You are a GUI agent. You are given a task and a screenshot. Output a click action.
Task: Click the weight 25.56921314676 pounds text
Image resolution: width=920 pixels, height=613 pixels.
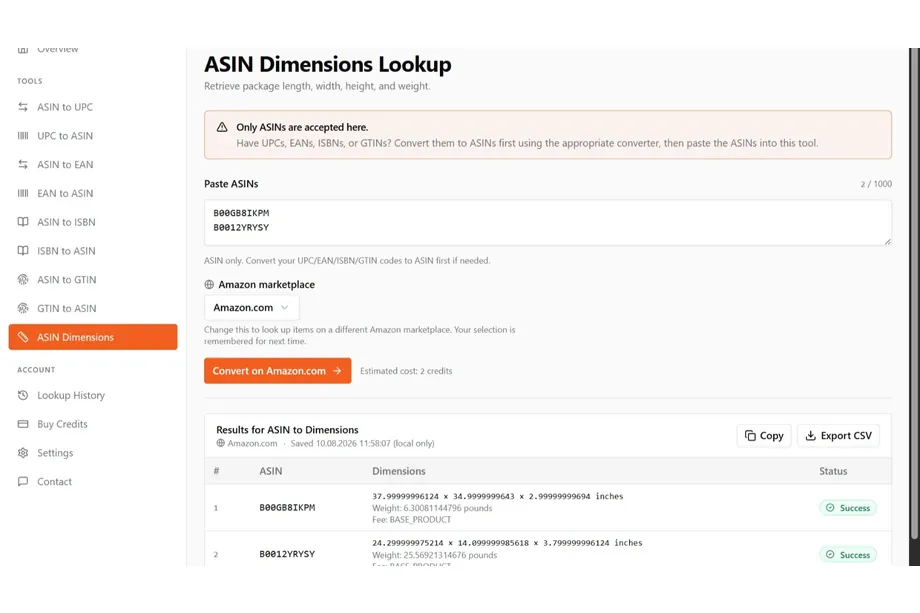pyautogui.click(x=434, y=555)
